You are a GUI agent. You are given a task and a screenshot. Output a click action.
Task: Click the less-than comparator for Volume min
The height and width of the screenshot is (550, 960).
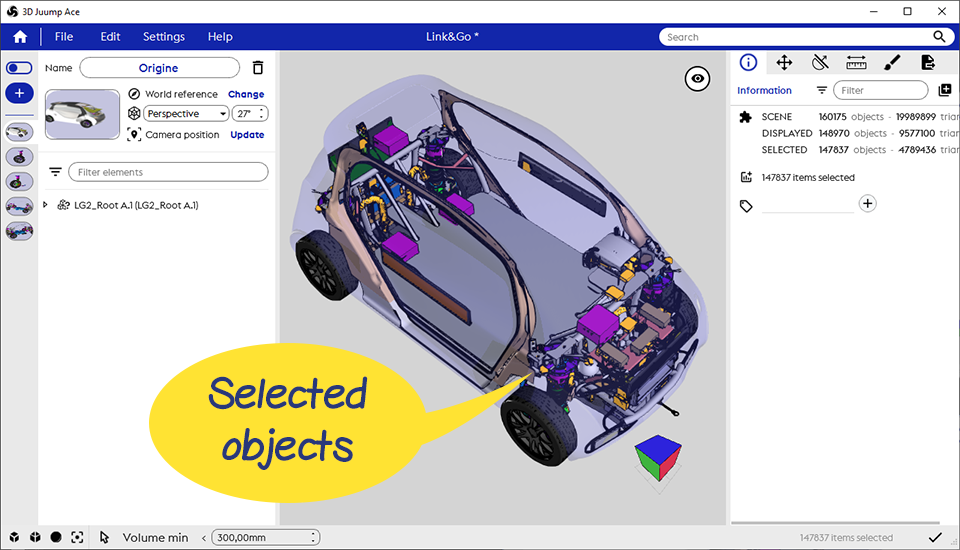(204, 538)
